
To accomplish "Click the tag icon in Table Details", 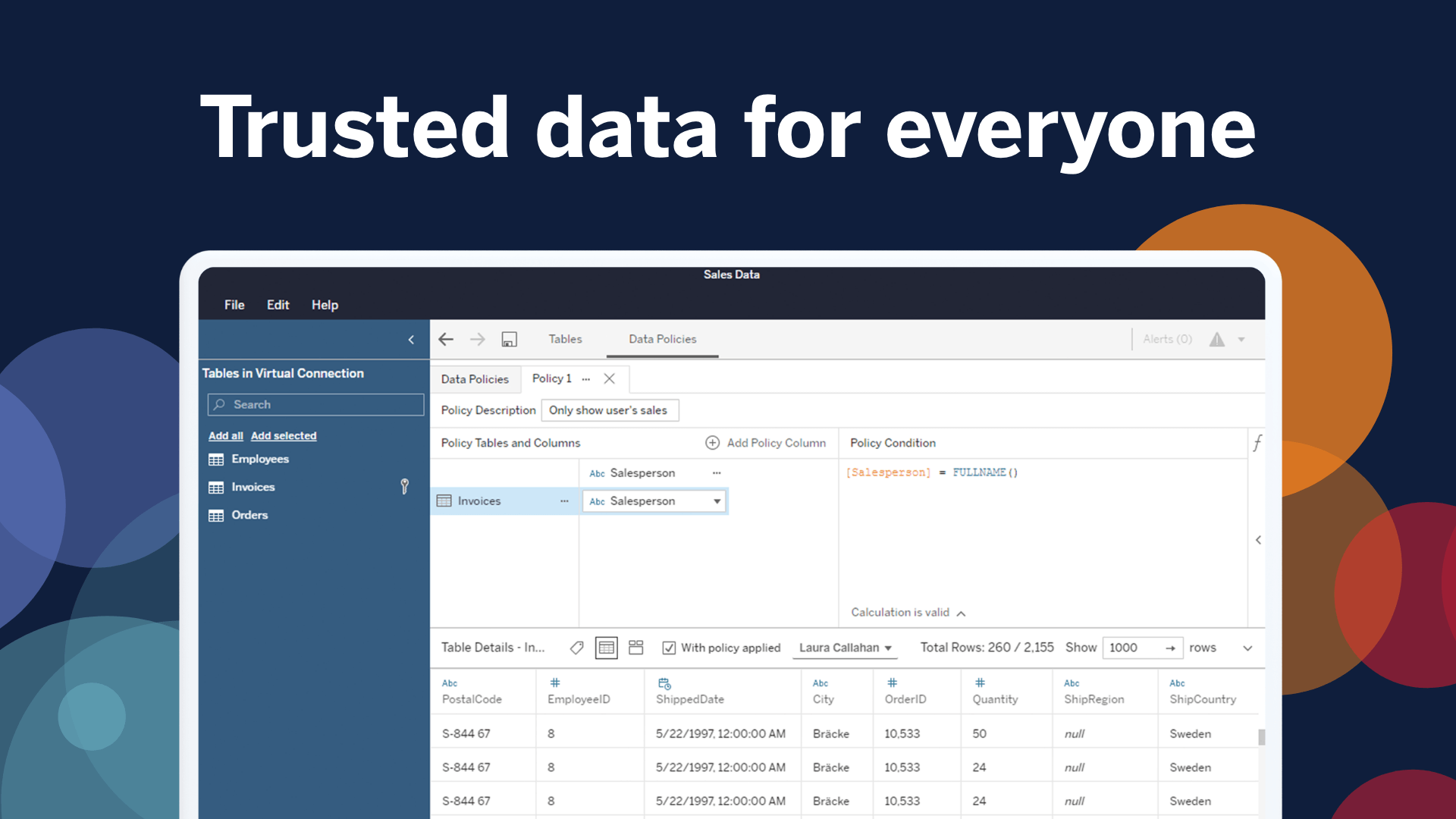I will (576, 648).
